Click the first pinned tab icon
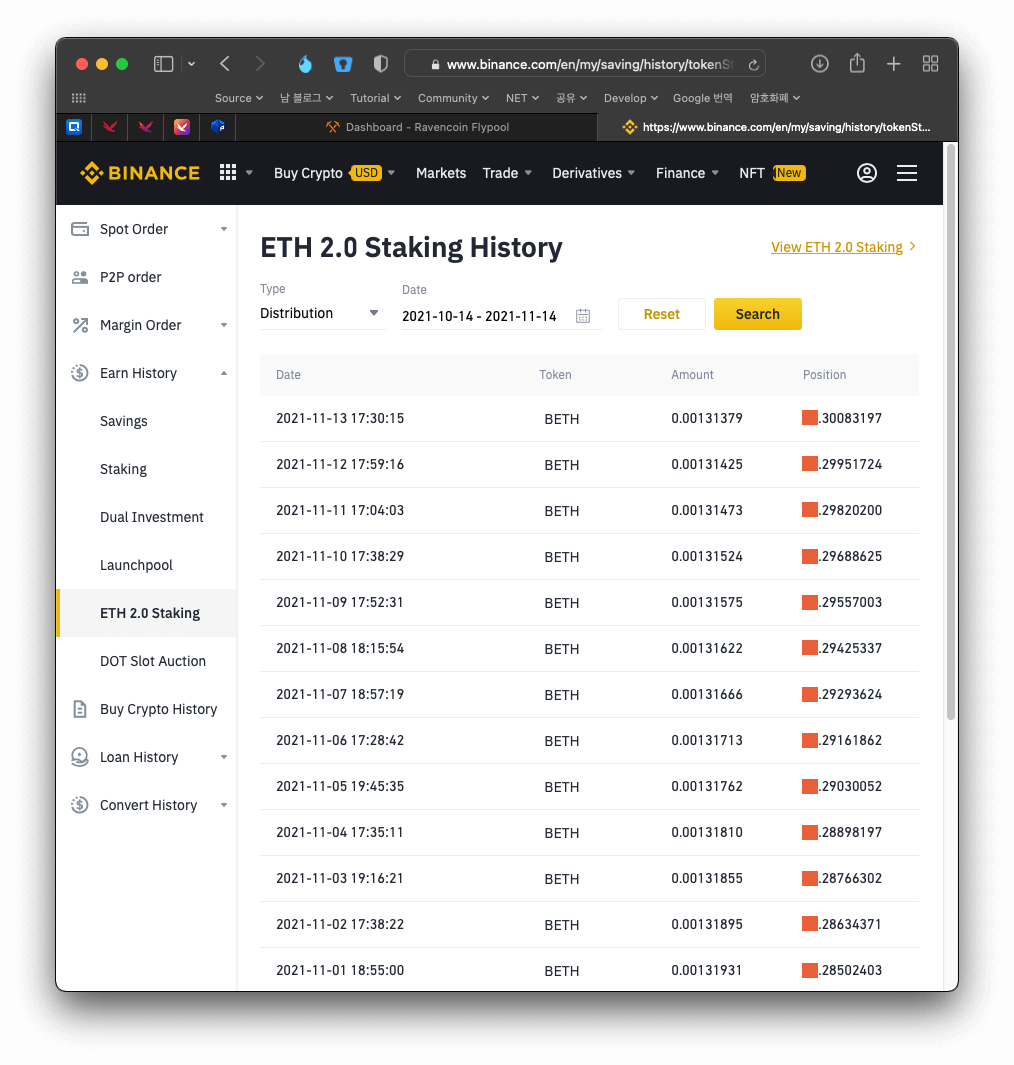1014x1065 pixels. click(x=74, y=127)
